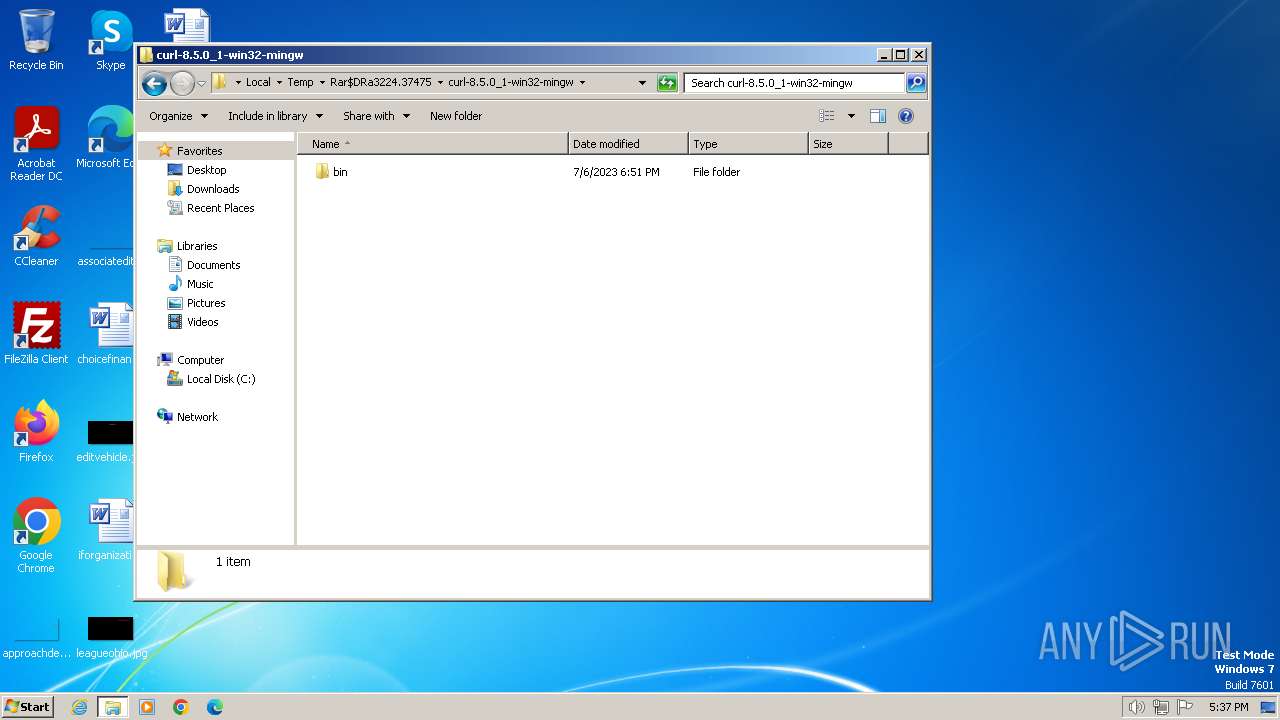Image resolution: width=1280 pixels, height=720 pixels.
Task: Open Downloads in navigation pane
Action: [213, 189]
